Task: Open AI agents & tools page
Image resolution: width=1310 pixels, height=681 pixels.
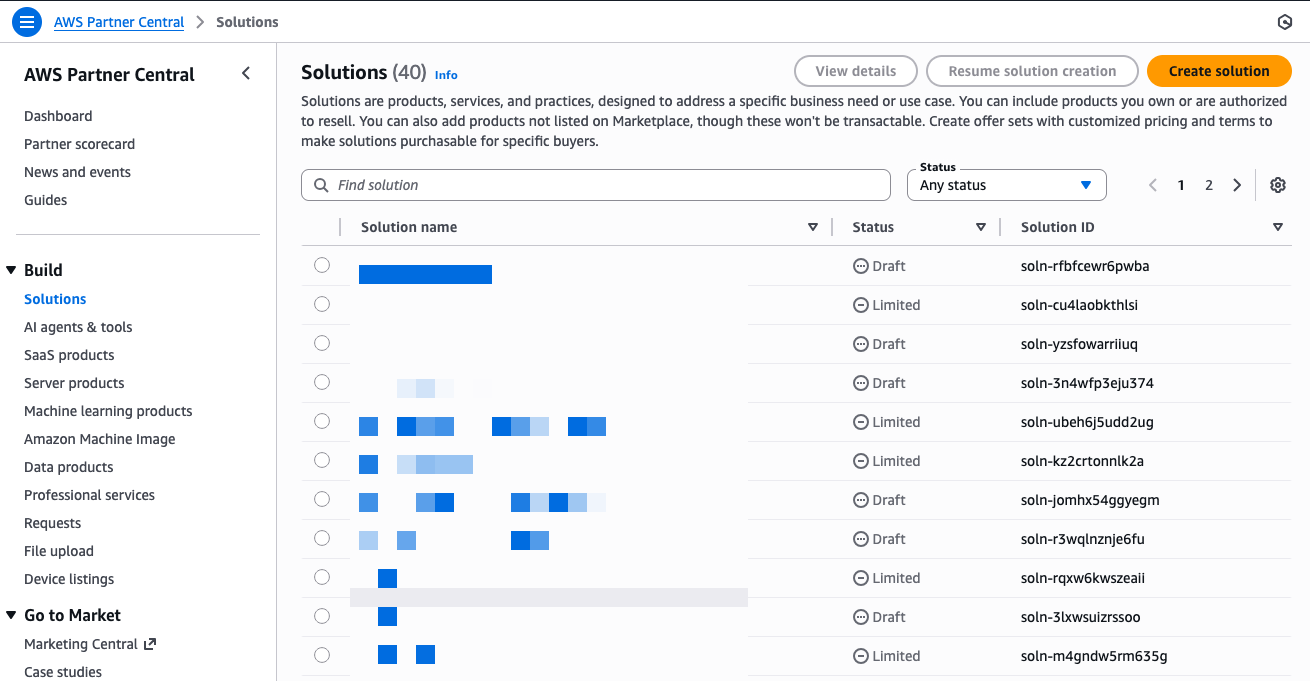Action: tap(78, 327)
